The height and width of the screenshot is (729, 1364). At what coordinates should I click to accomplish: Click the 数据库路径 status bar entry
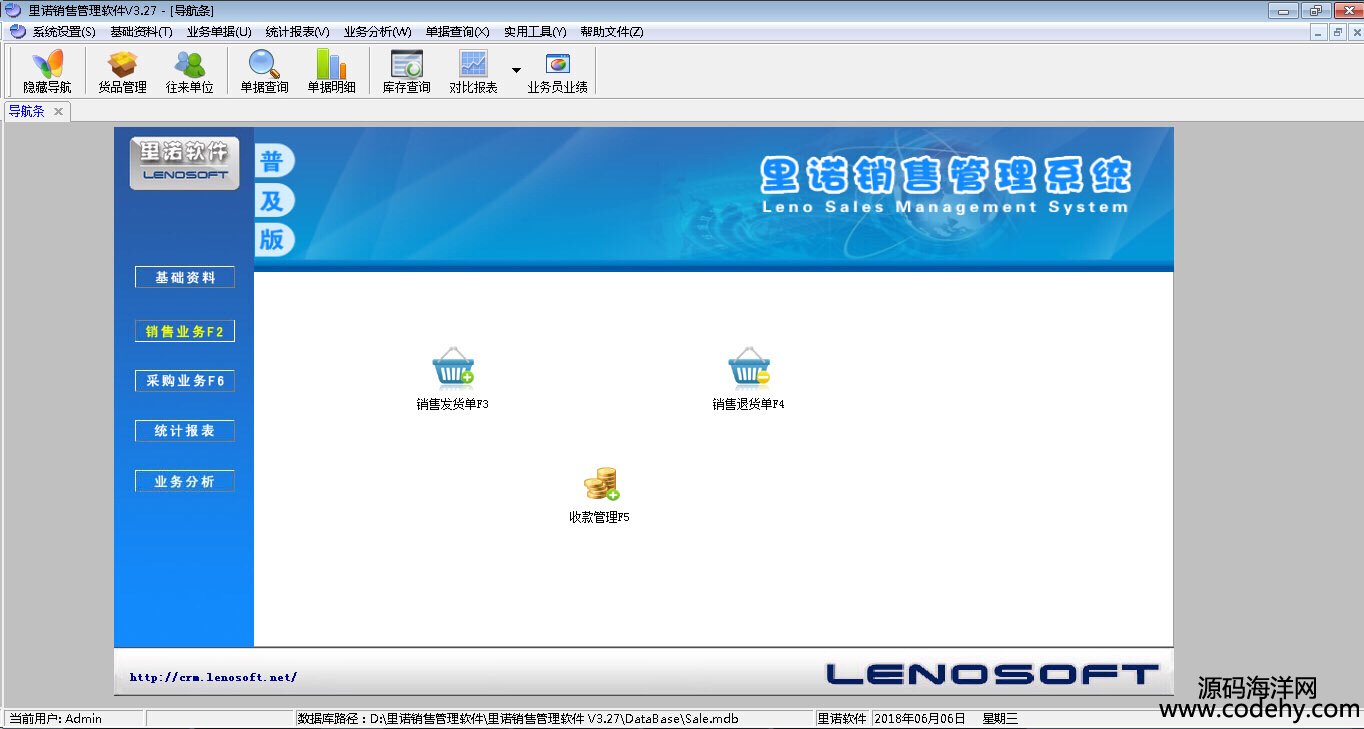point(519,718)
